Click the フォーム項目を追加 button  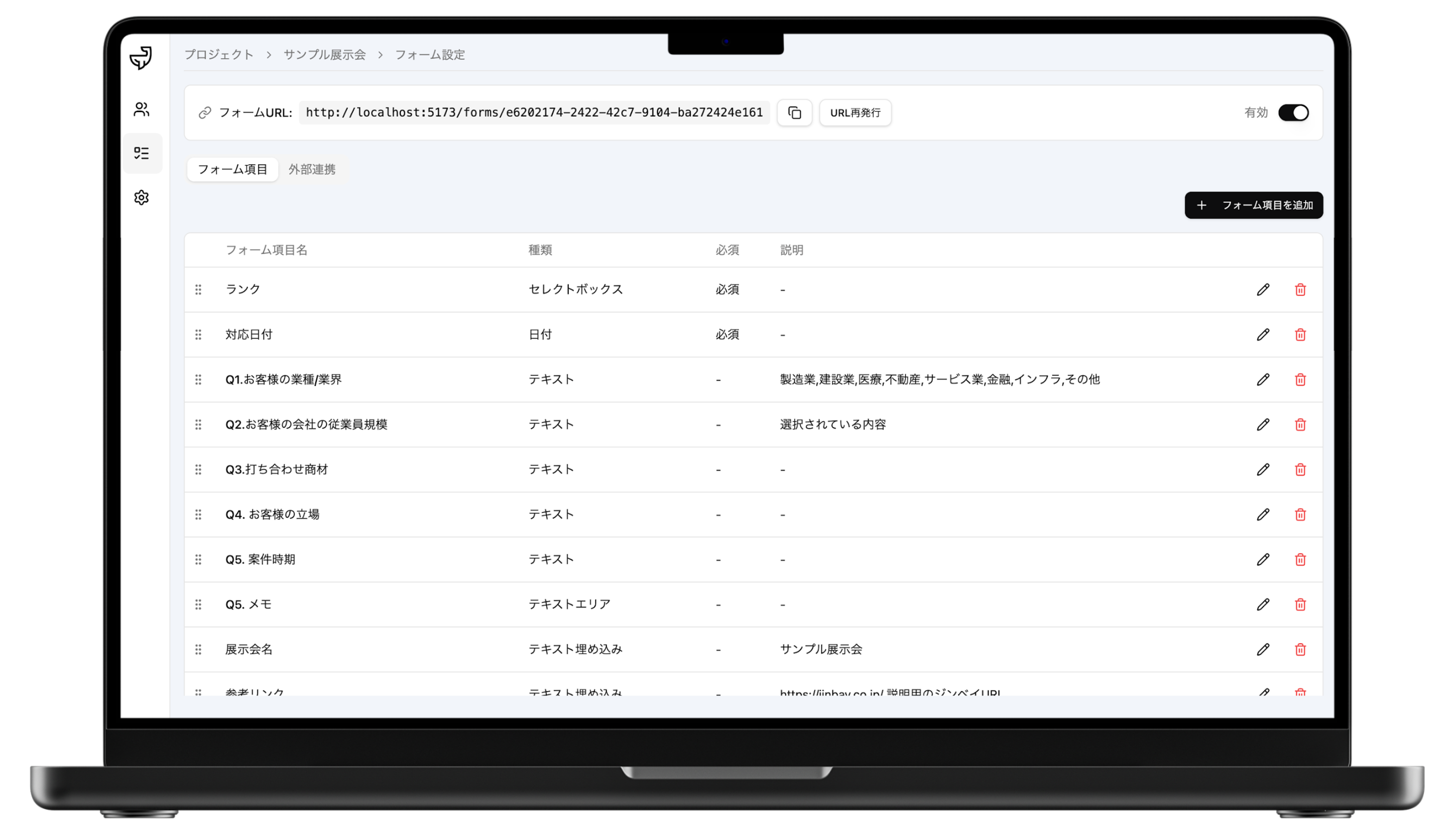coord(1253,205)
